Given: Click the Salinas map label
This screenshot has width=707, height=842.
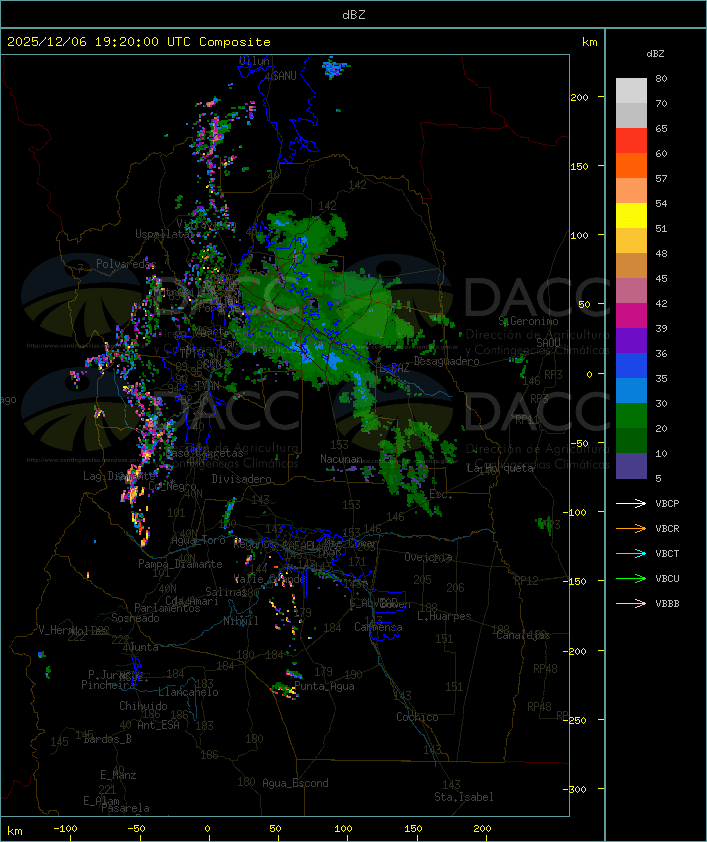Looking at the screenshot, I should (x=227, y=592).
